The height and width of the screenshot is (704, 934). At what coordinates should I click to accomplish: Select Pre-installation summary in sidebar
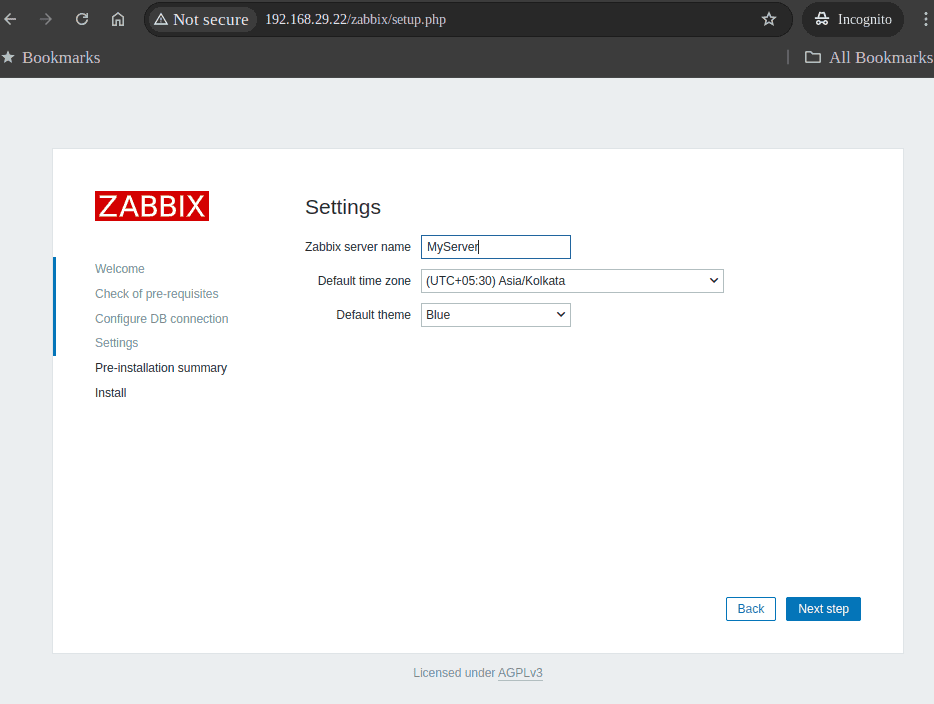[x=161, y=368]
